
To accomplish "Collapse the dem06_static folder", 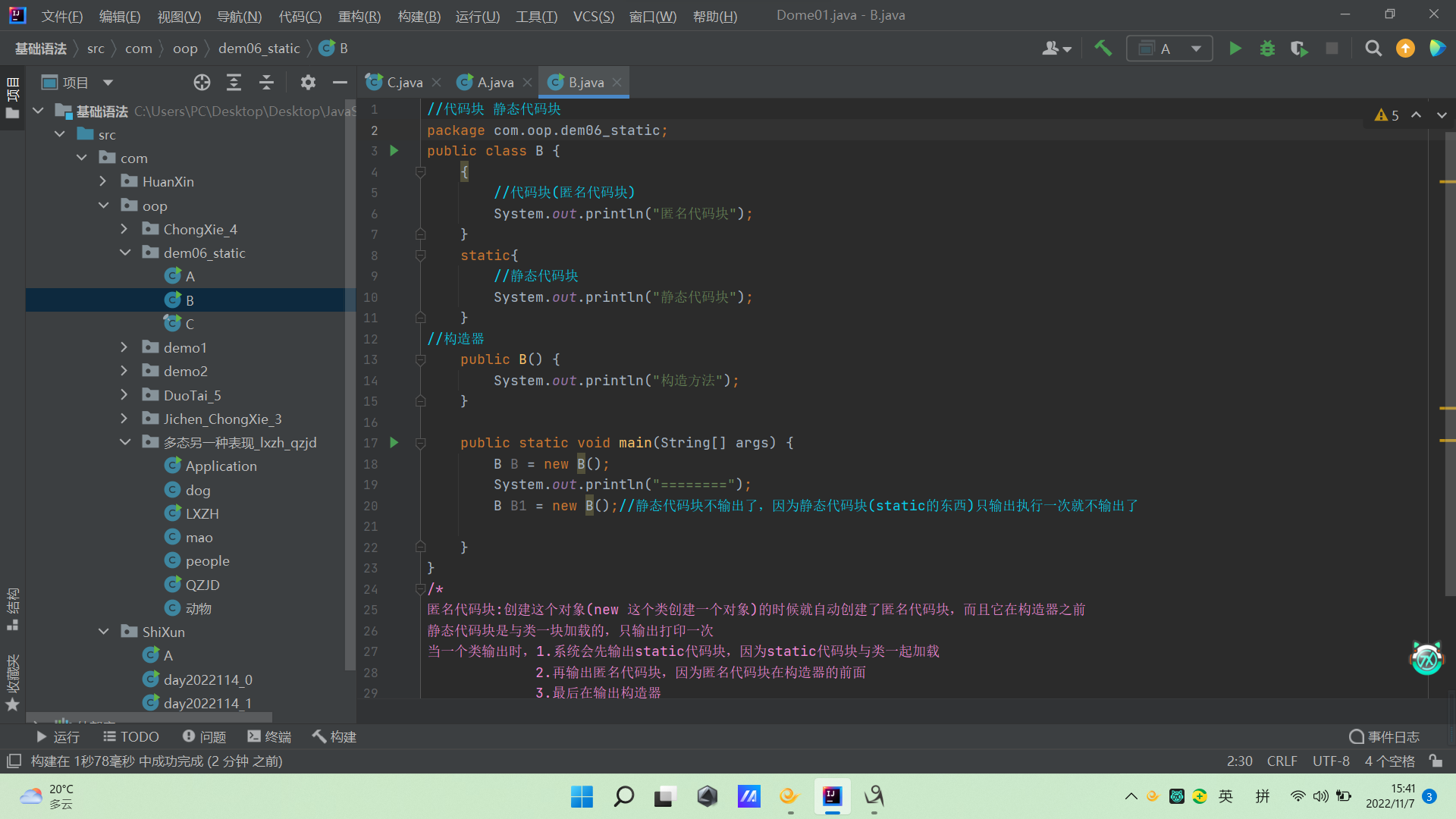I will [124, 253].
